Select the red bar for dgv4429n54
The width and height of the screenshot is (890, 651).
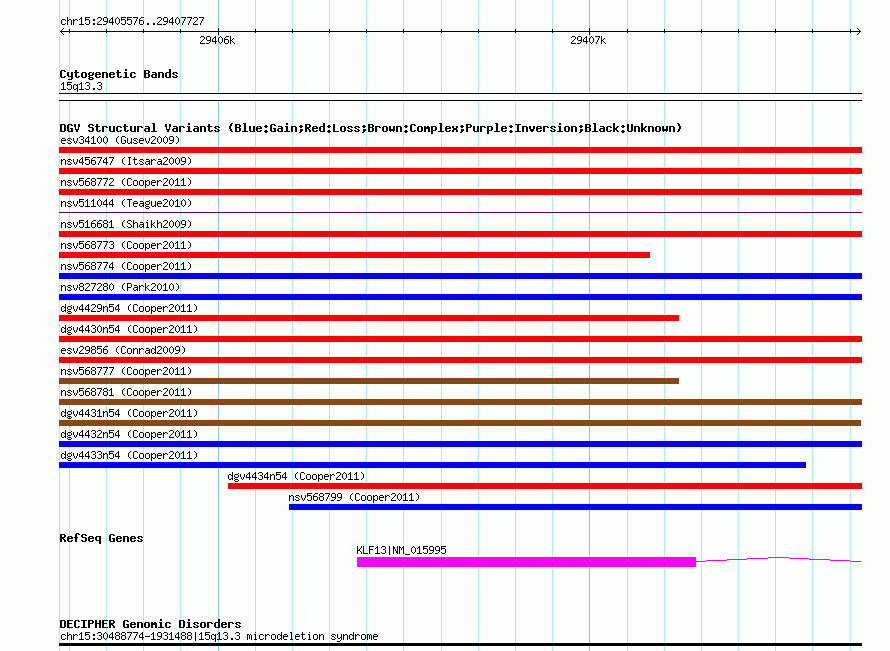click(369, 318)
